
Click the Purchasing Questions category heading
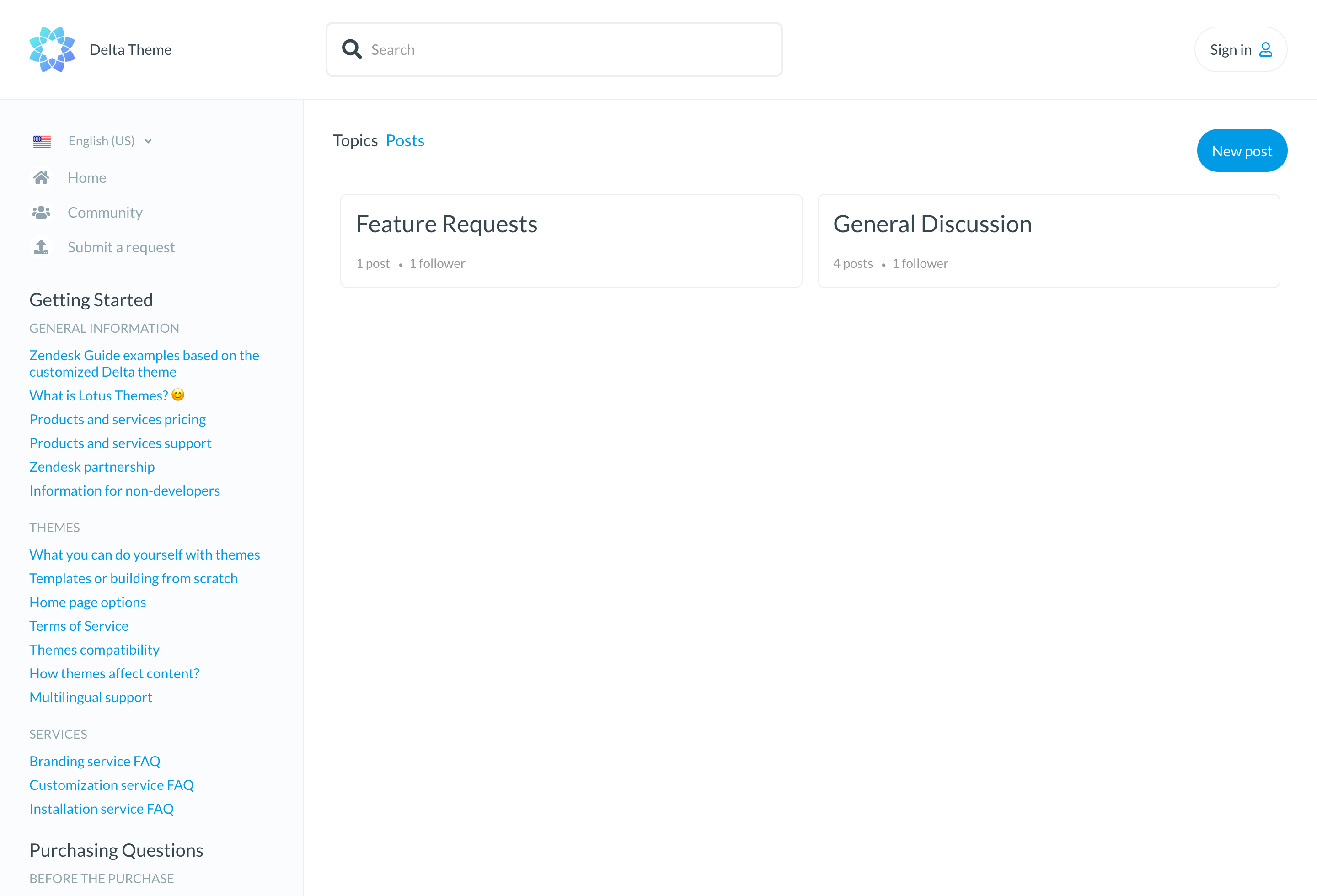point(116,850)
